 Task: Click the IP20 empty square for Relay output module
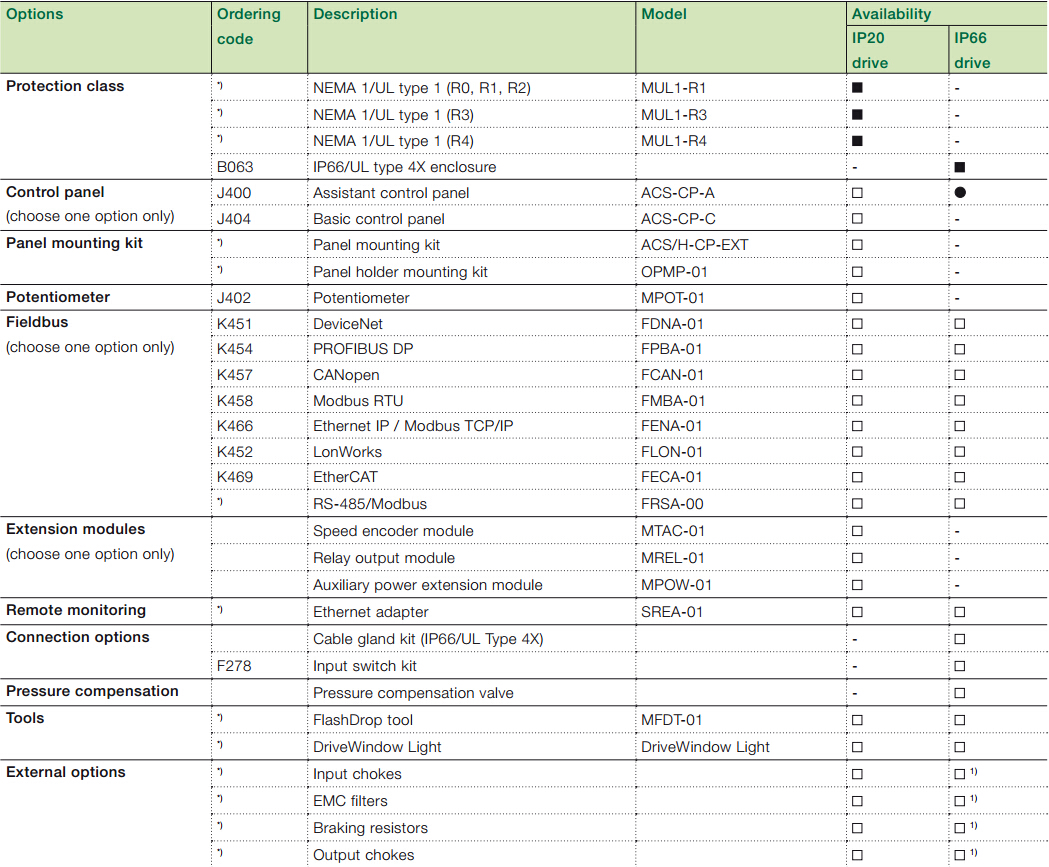pos(857,558)
